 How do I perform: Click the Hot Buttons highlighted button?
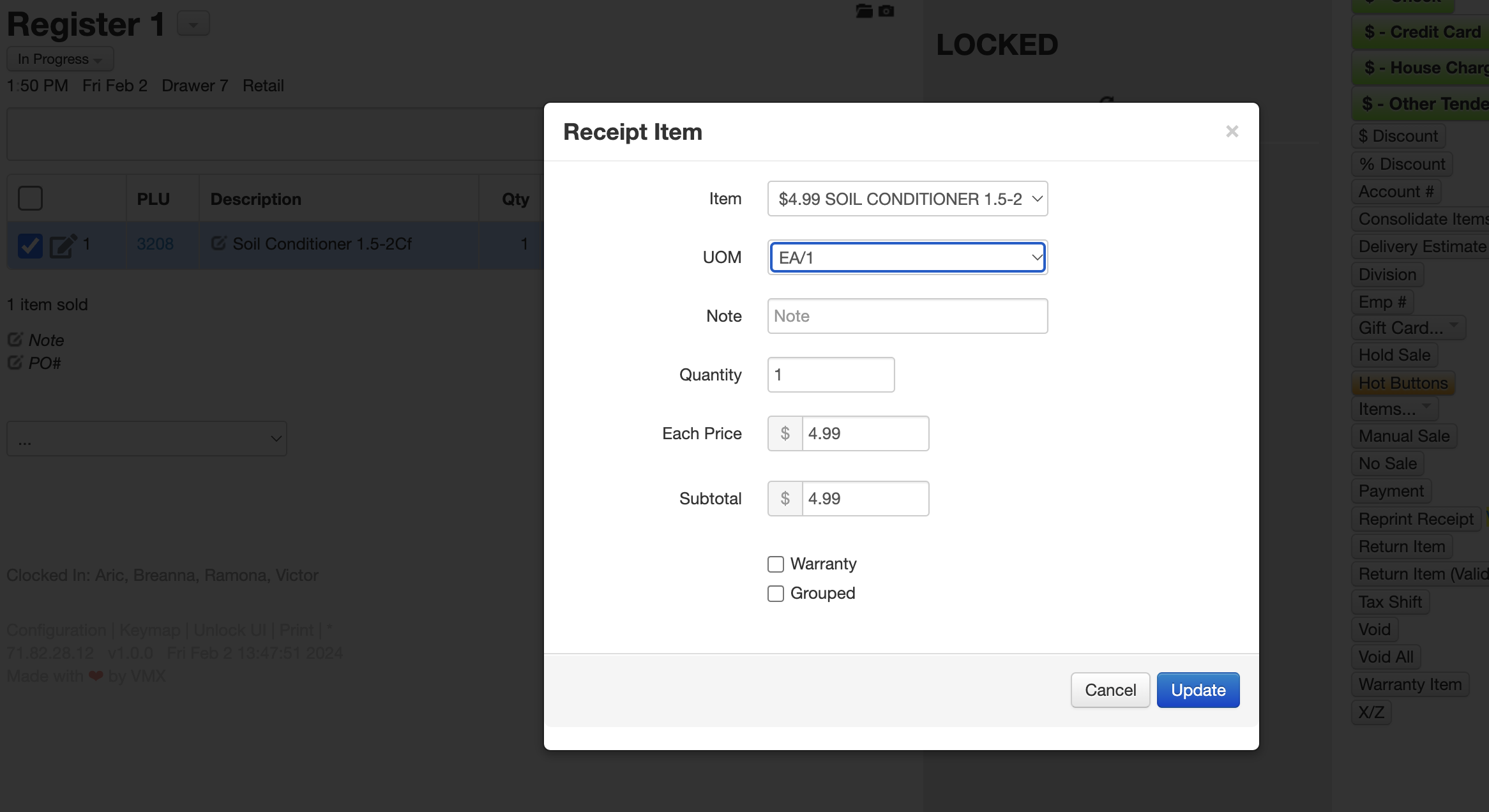[x=1403, y=383]
